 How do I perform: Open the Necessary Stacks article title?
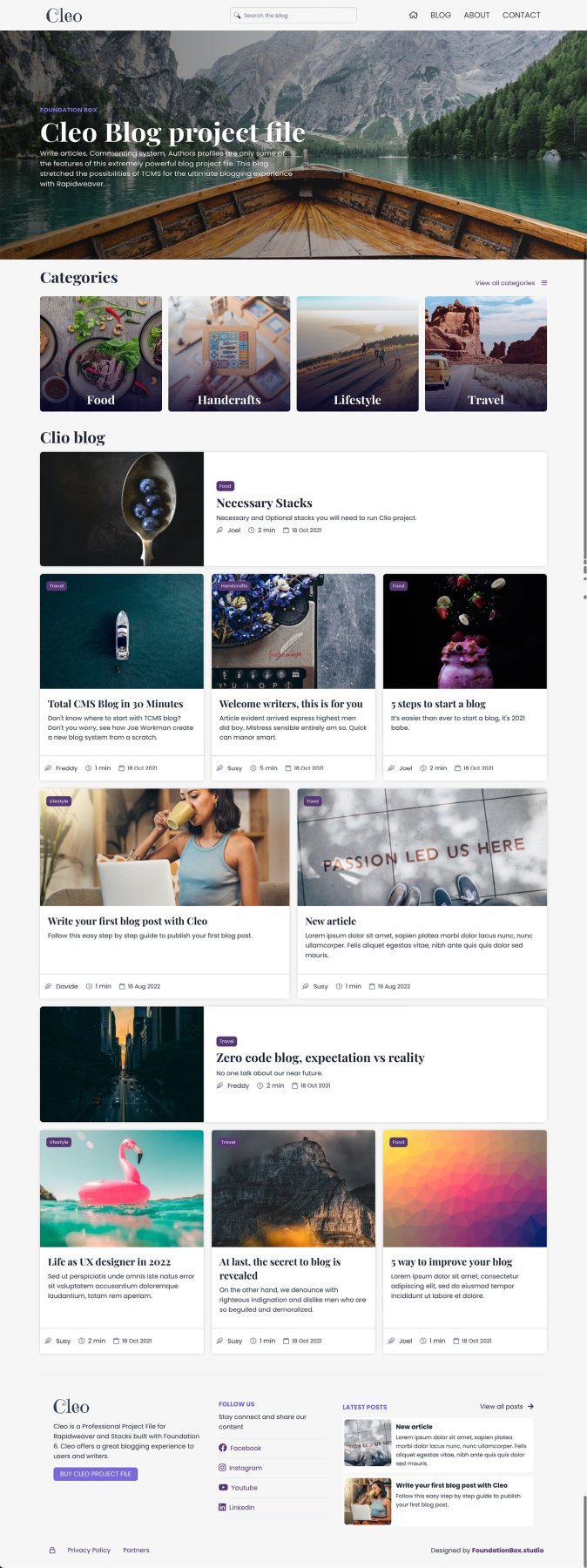264,504
